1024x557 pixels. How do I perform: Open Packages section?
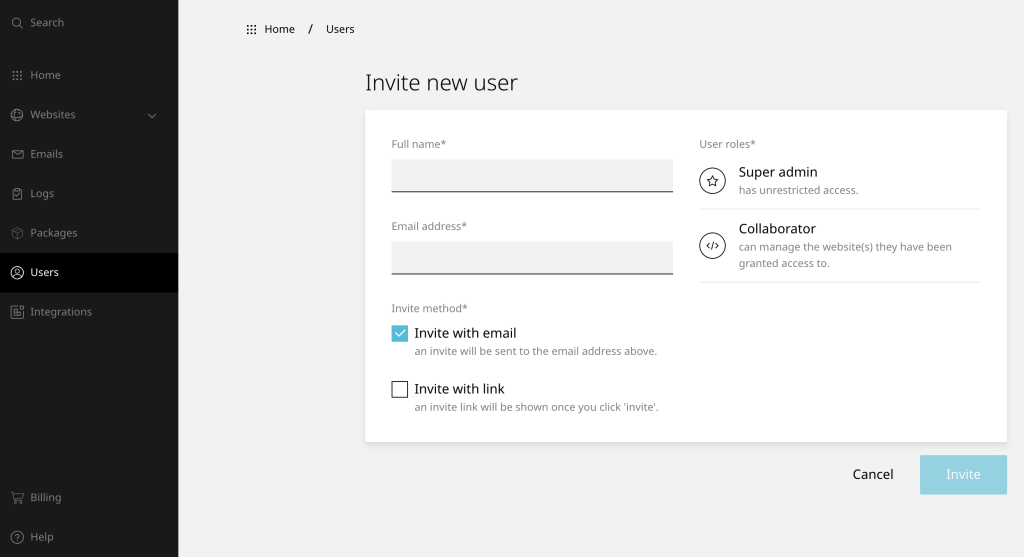click(x=89, y=233)
